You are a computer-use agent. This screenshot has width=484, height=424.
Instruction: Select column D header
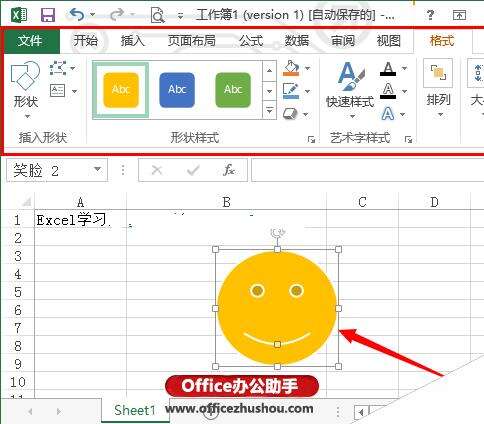coord(434,202)
